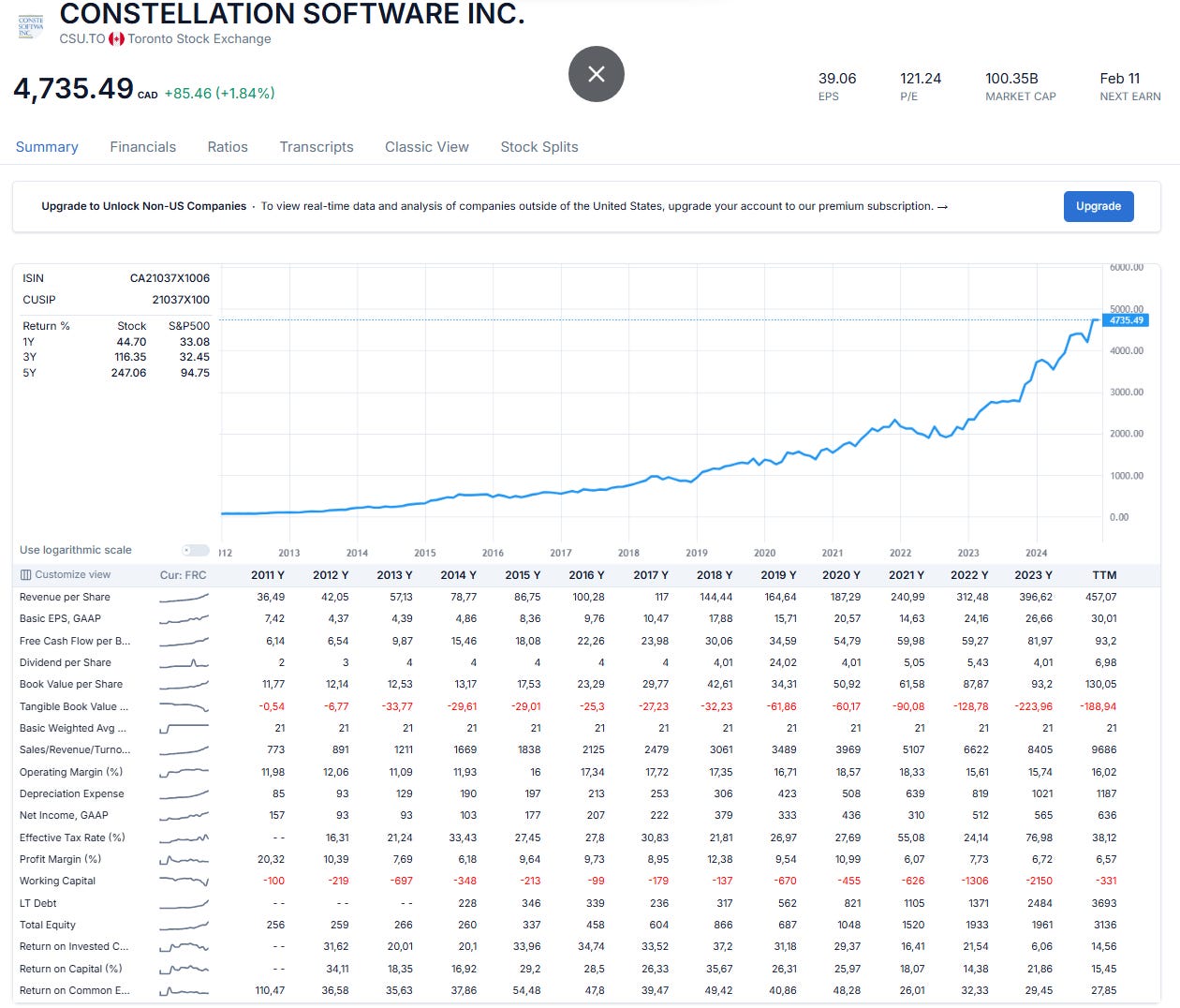The image size is (1180, 1008).
Task: Open the Return on Common Equity sparkline
Action: (x=184, y=990)
